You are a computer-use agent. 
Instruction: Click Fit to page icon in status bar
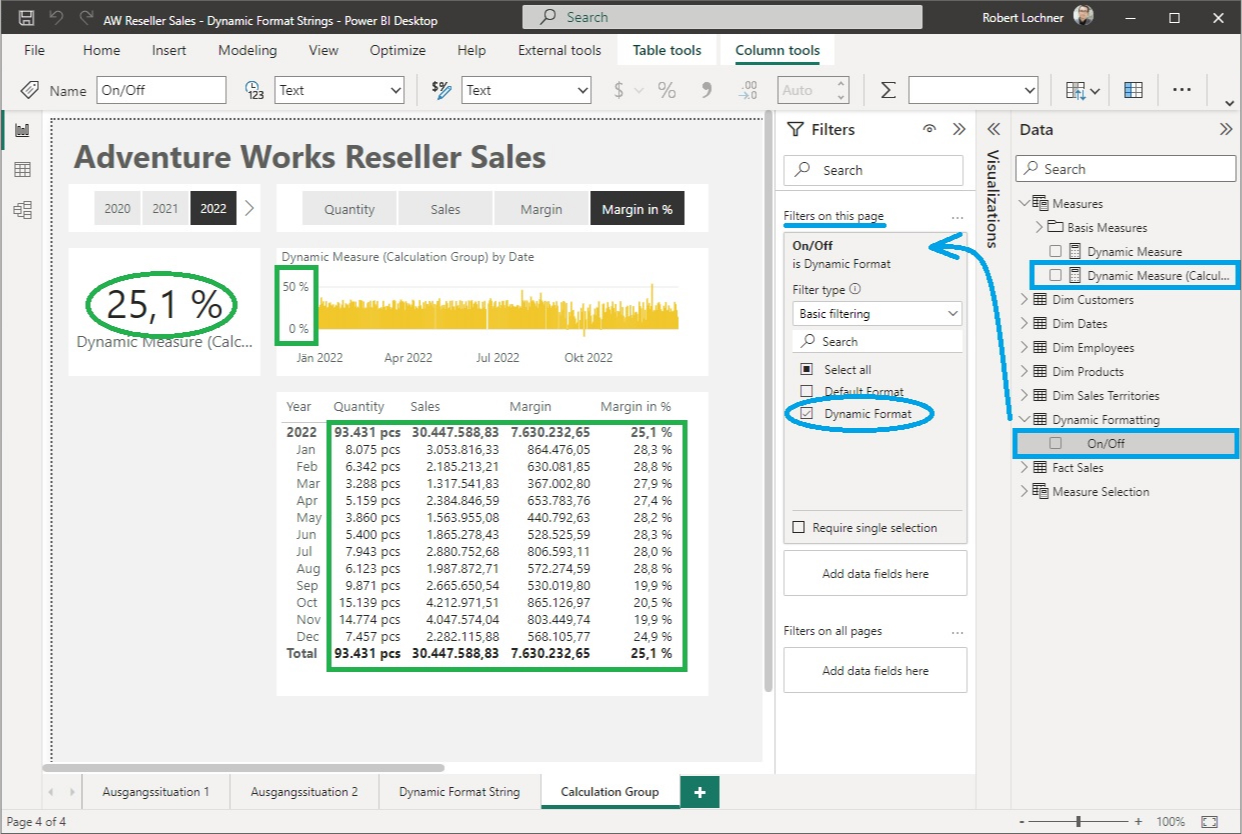1209,821
